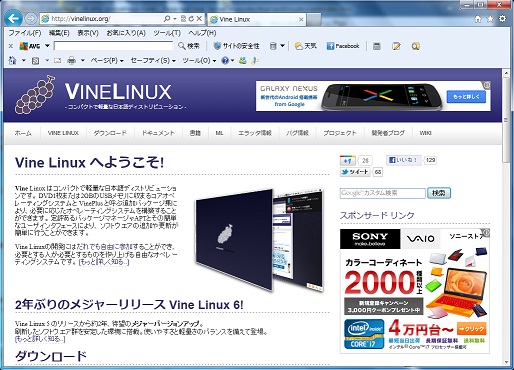Open the ページ(P) dropdown

107,61
